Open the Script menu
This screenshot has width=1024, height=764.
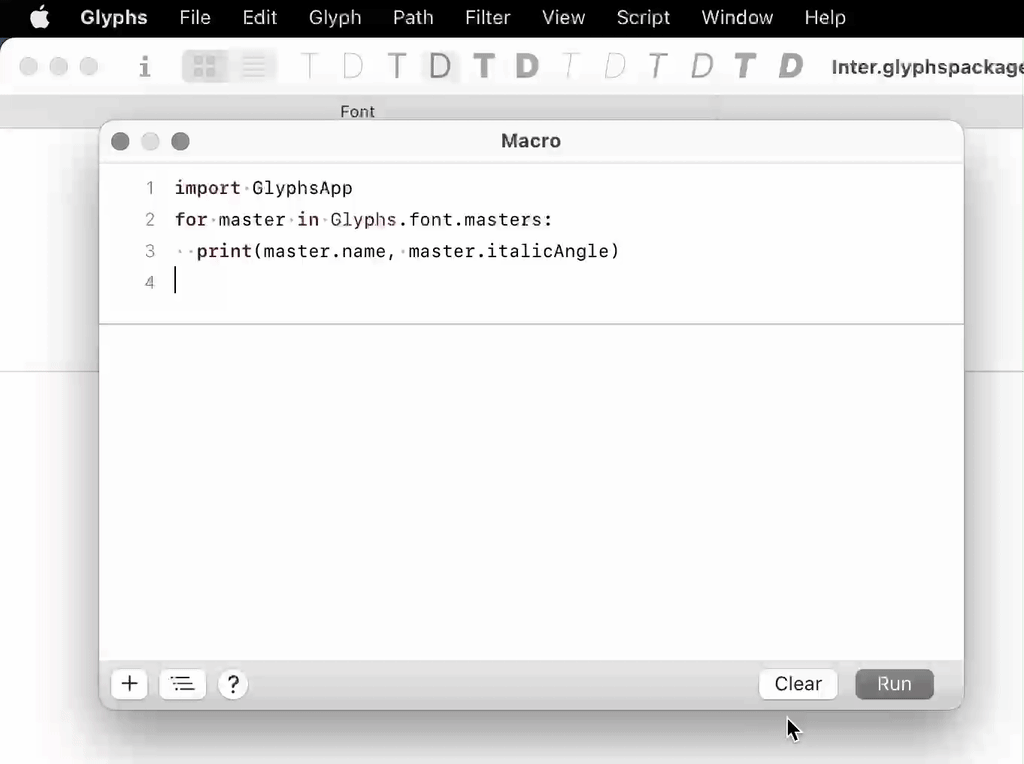[x=643, y=18]
